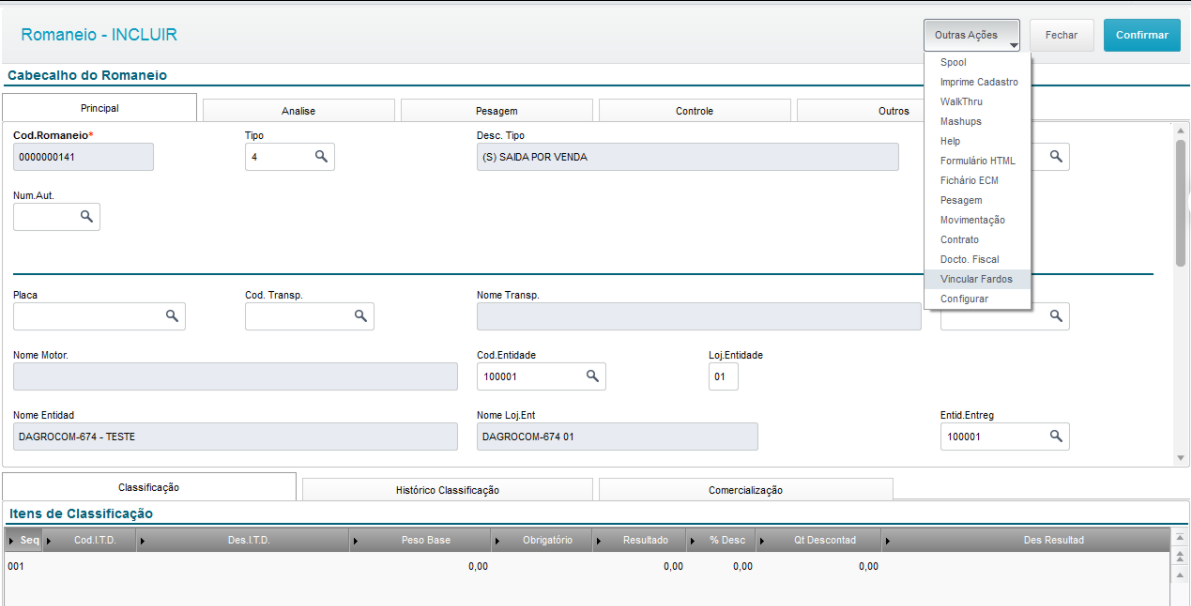Choose Configurar menu item
Screen dimensions: 1191x606
point(977,299)
